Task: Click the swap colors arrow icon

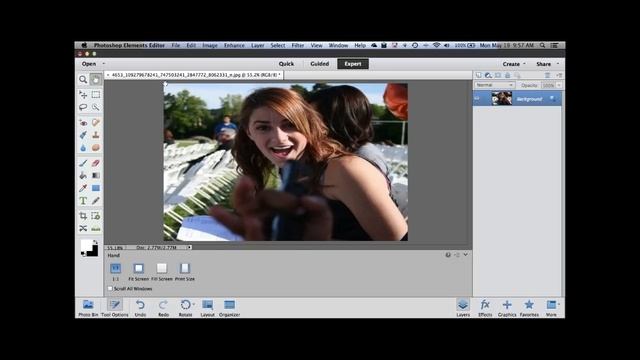Action: point(96,242)
